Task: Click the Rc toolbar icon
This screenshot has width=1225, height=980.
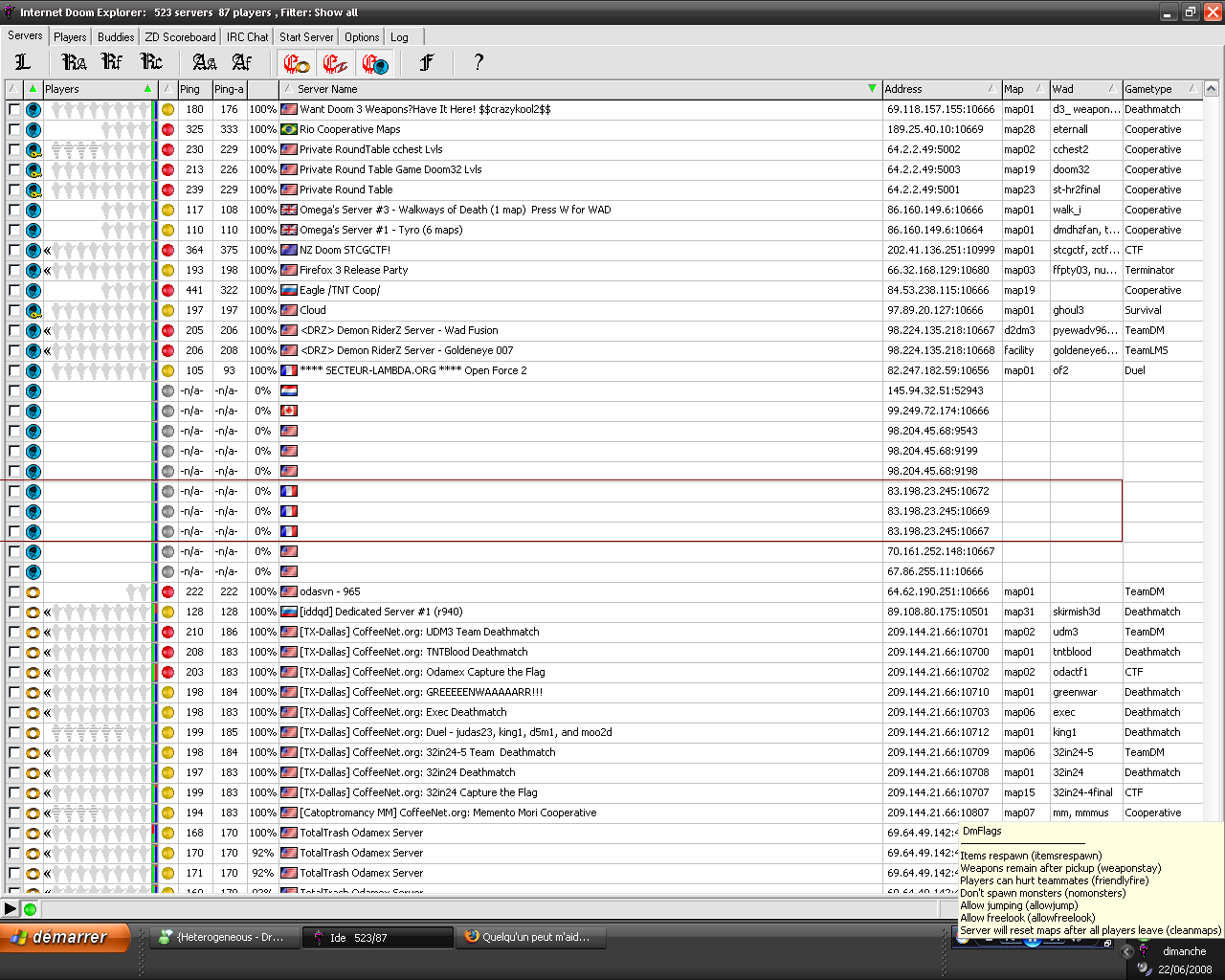Action: [x=151, y=62]
